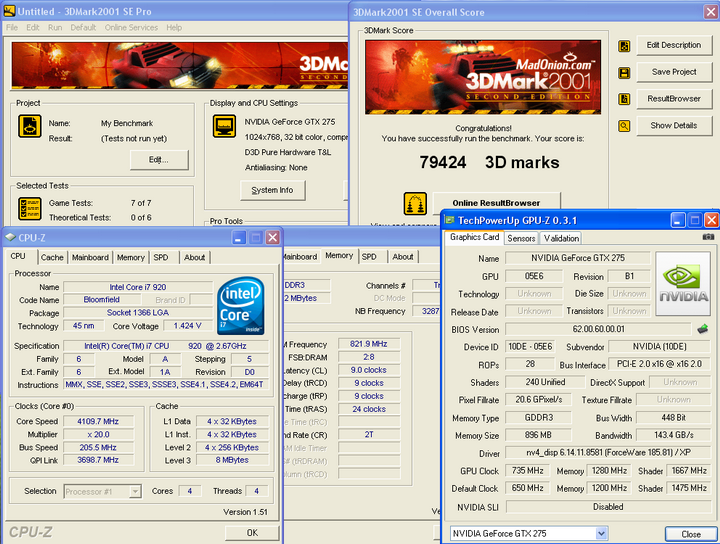Click the Online ResultBrowser button
This screenshot has width=720, height=544.
pyautogui.click(x=496, y=203)
